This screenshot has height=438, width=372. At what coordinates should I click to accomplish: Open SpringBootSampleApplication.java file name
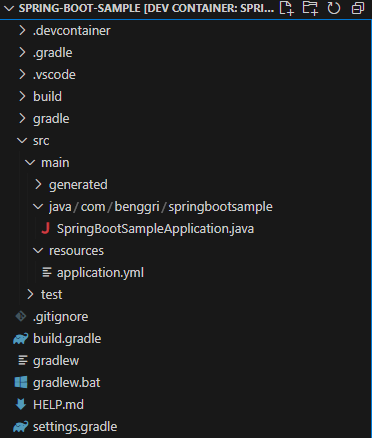coord(155,229)
